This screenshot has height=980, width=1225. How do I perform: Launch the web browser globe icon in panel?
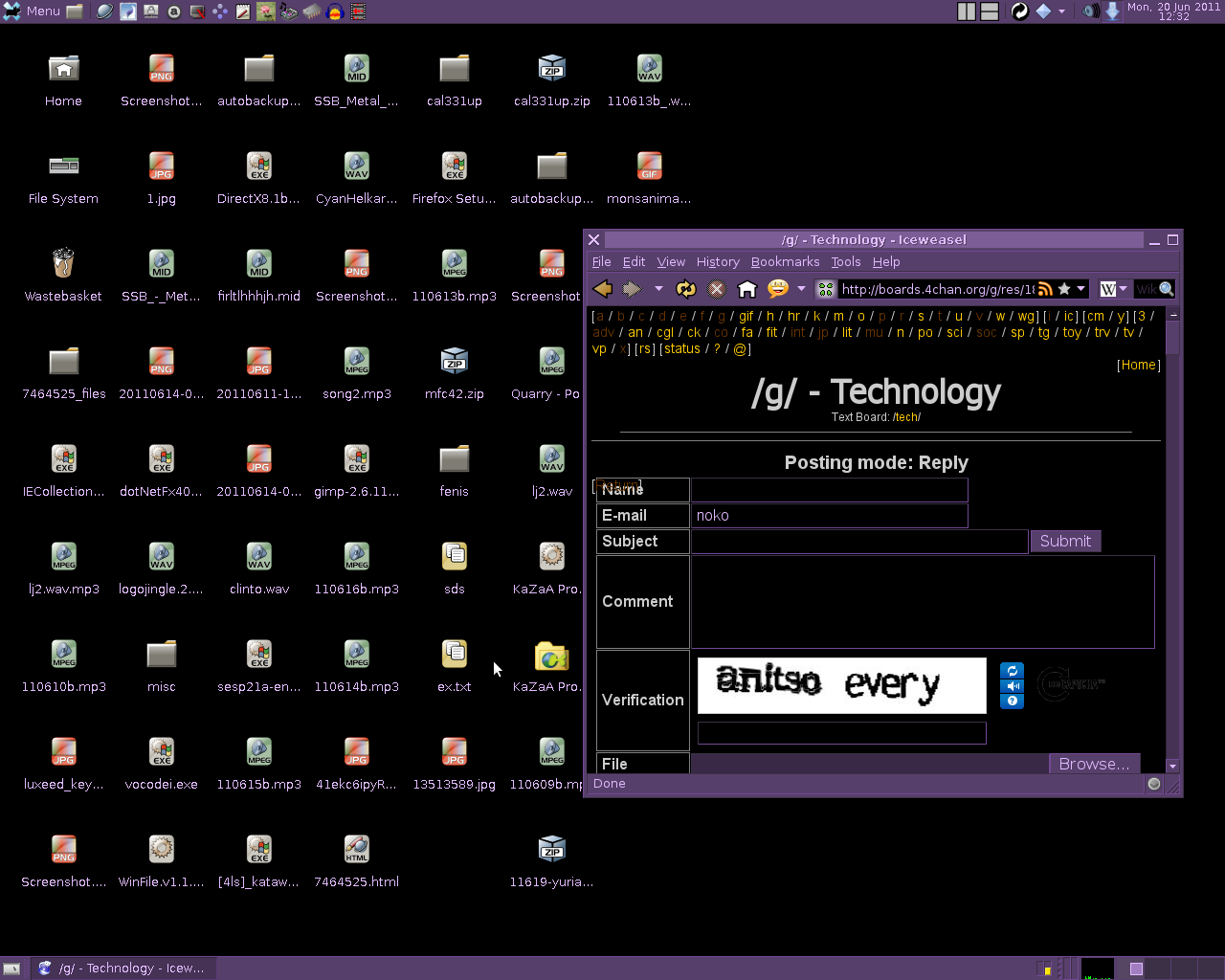104,11
